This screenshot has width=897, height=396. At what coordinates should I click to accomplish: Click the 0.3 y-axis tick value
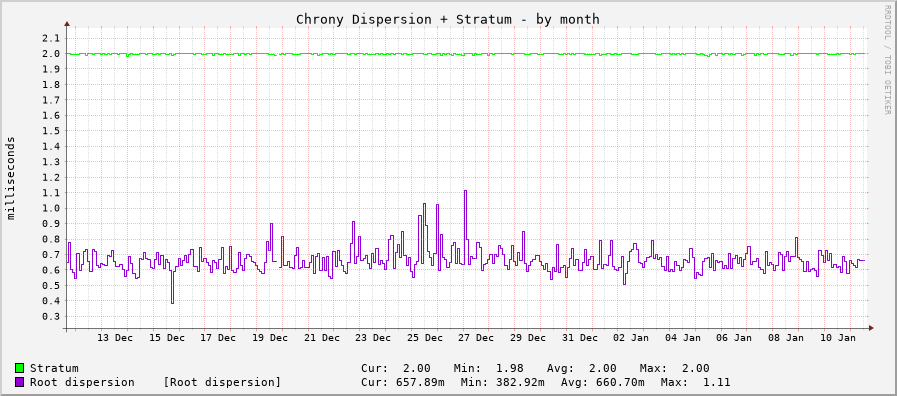pos(51,316)
